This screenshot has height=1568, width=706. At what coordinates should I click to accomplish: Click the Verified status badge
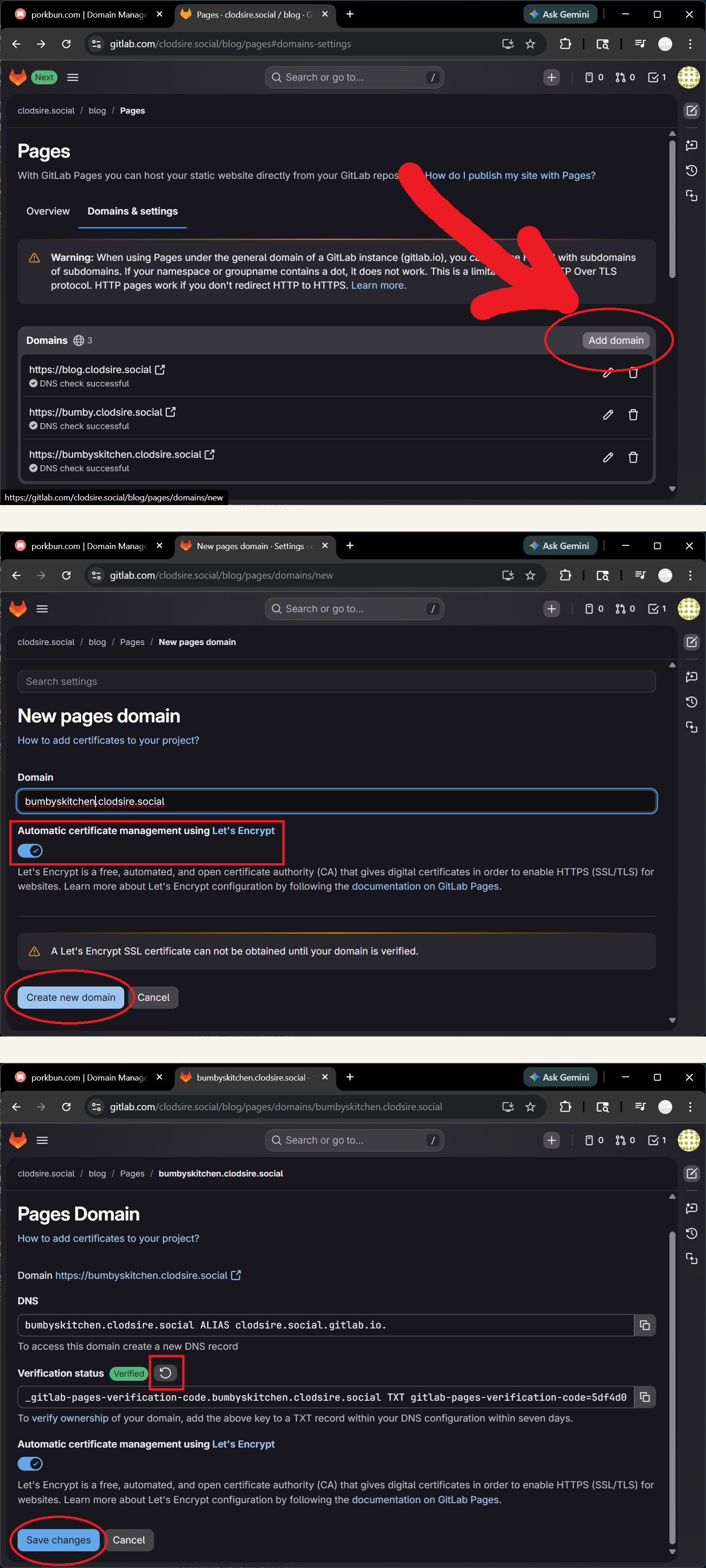128,1373
